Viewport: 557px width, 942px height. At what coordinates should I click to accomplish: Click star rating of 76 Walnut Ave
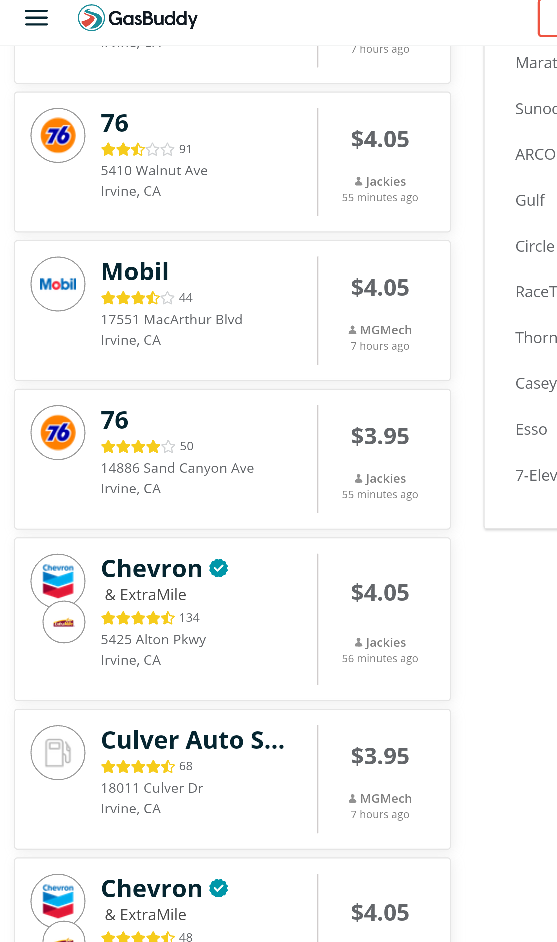coord(138,149)
